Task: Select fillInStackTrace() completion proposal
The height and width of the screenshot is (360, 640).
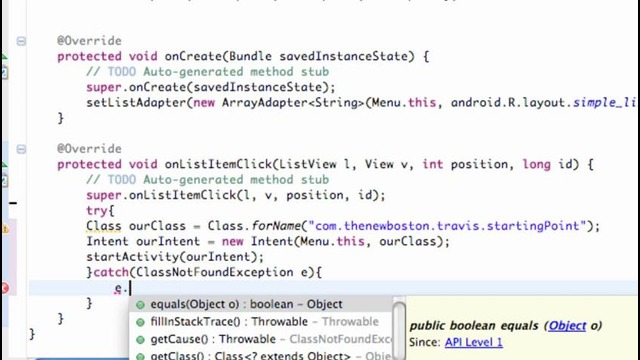Action: (261, 322)
